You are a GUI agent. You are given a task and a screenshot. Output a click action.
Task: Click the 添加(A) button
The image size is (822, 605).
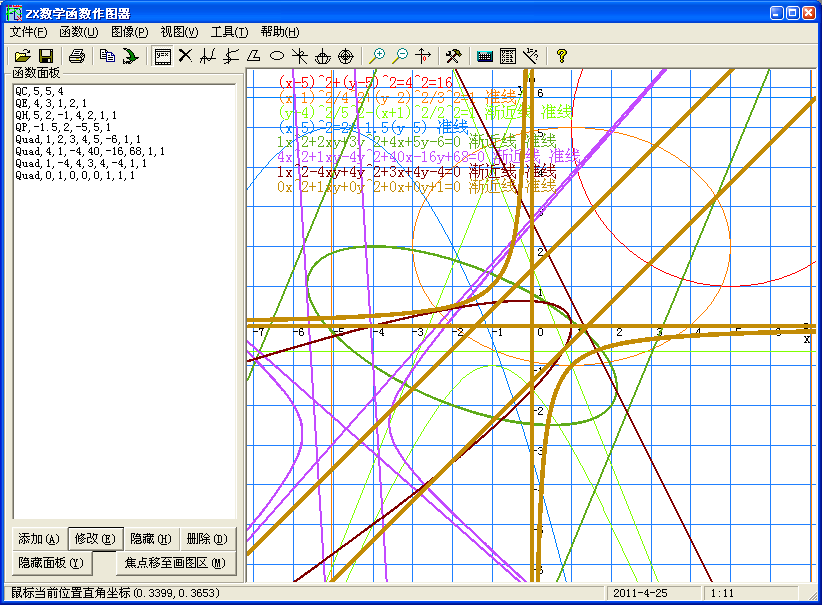click(39, 538)
